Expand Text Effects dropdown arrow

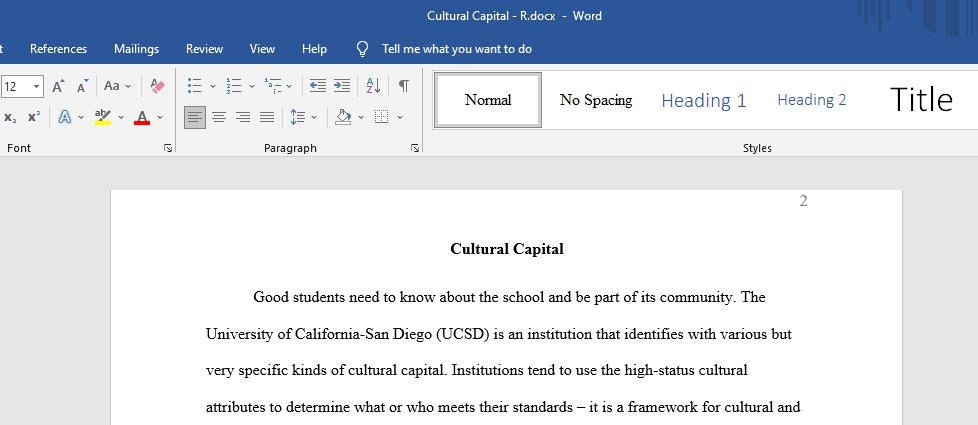[x=81, y=117]
